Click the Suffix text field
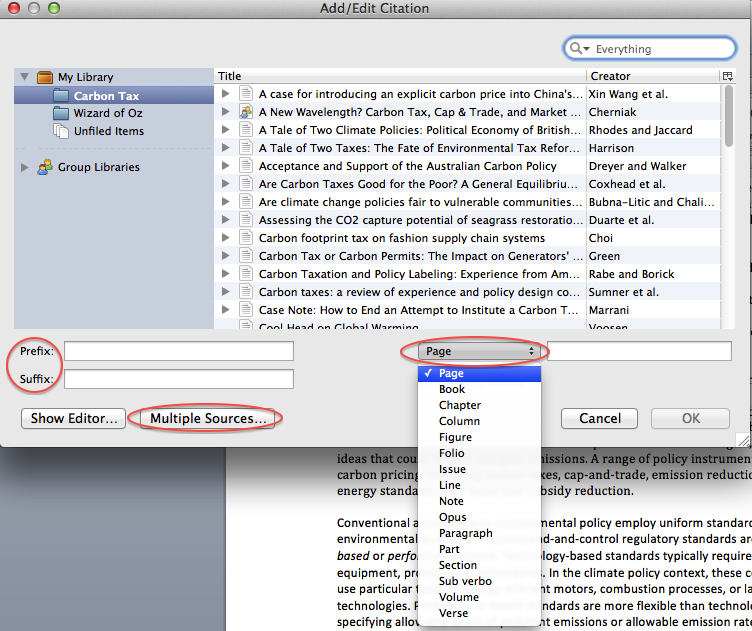The width and height of the screenshot is (752, 631). tap(179, 379)
